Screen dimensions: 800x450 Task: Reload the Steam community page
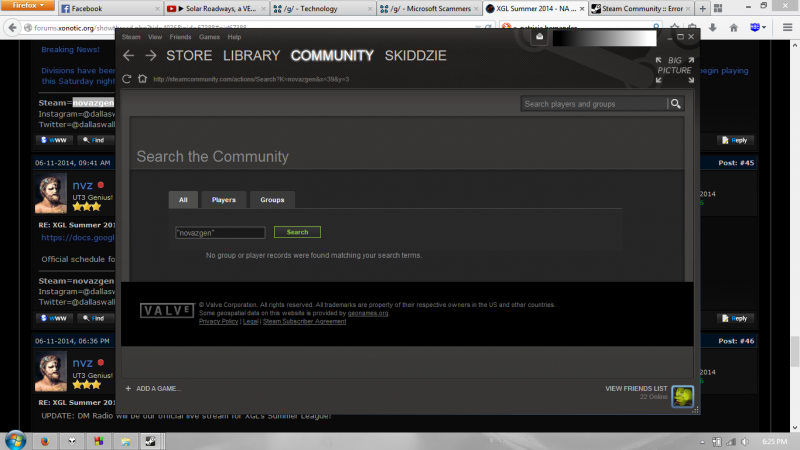127,79
